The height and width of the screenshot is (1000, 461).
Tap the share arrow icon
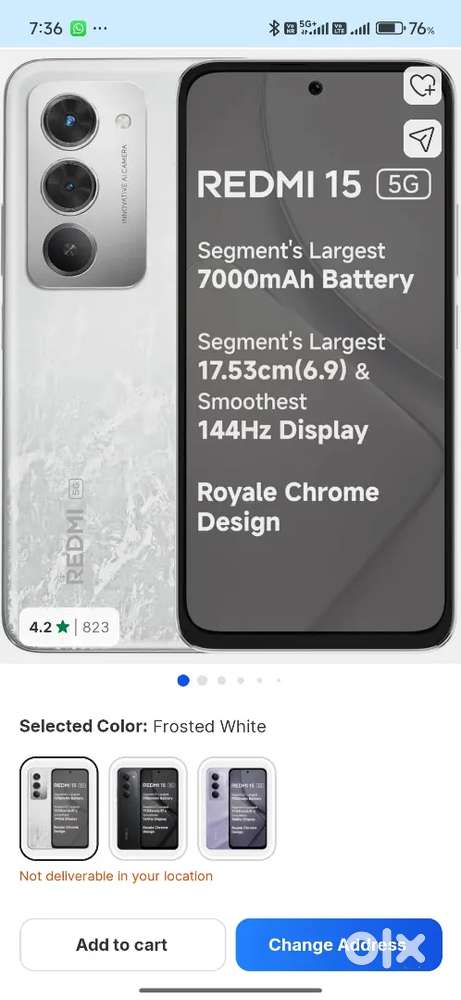click(x=423, y=138)
